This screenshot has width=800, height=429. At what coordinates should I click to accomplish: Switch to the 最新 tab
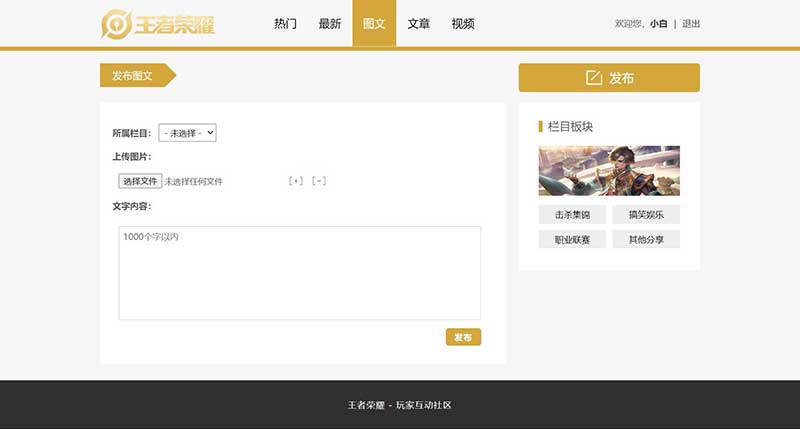[x=329, y=24]
